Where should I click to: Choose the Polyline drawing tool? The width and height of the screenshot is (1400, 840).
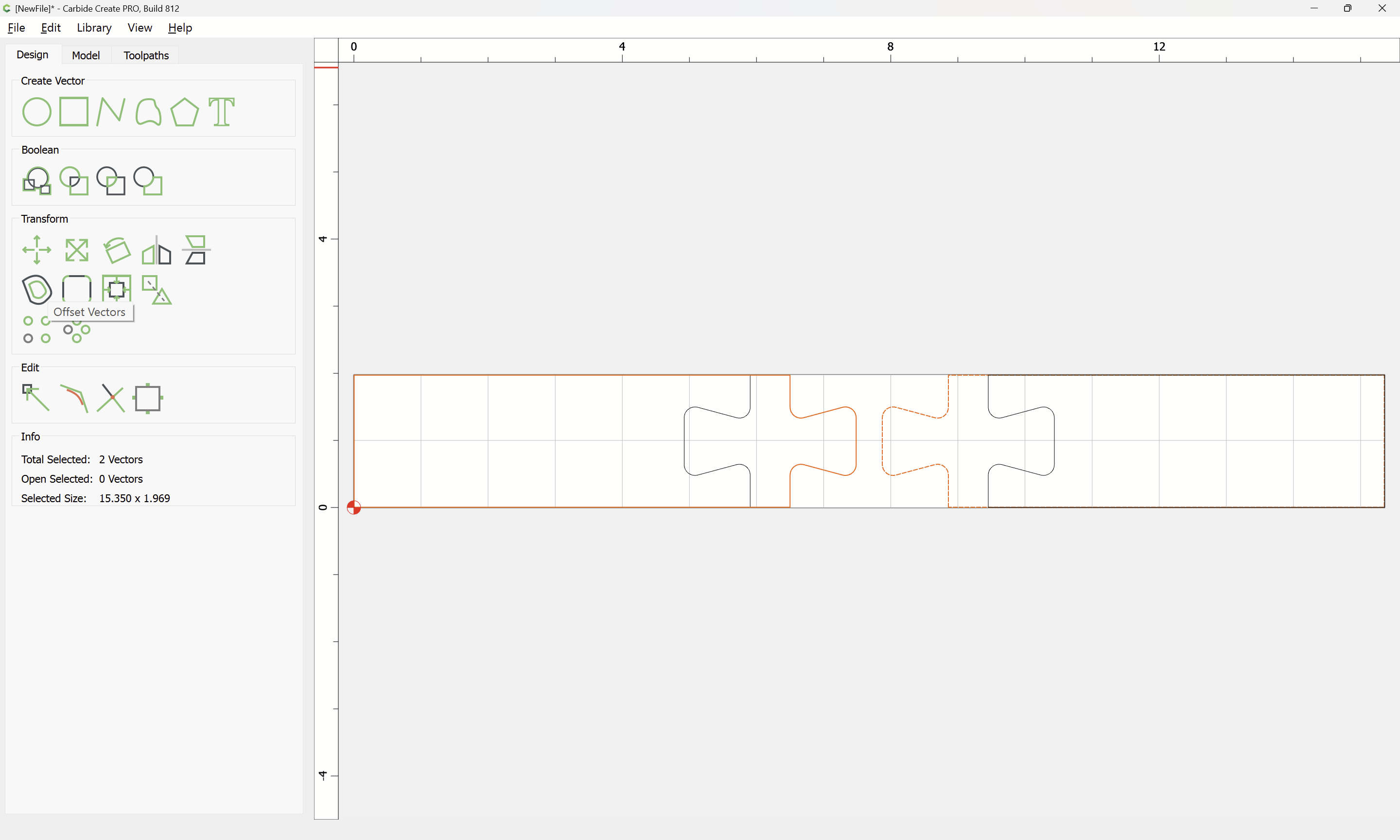point(110,111)
